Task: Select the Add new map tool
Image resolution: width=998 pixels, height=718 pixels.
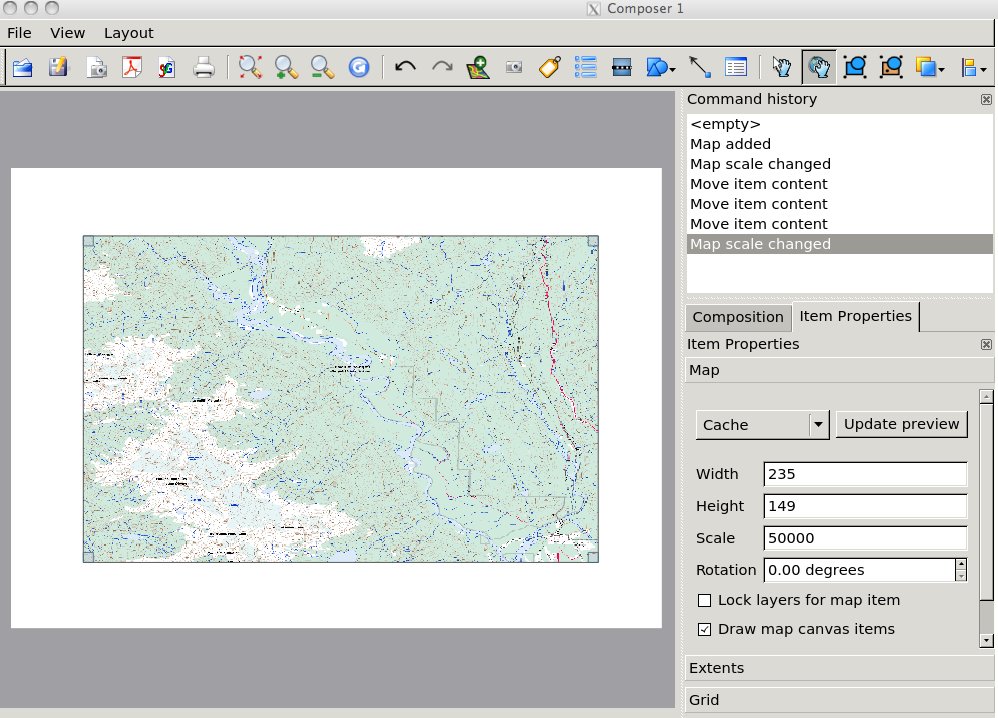Action: pos(478,67)
